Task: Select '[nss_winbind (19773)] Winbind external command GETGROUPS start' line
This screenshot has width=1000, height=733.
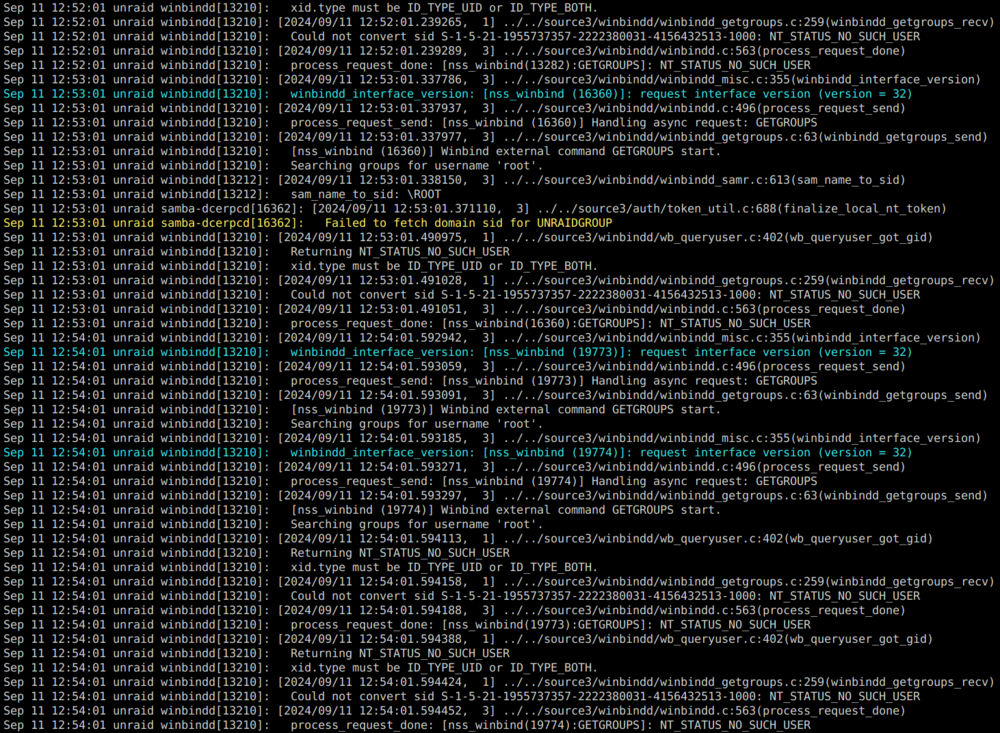Action: (x=362, y=410)
